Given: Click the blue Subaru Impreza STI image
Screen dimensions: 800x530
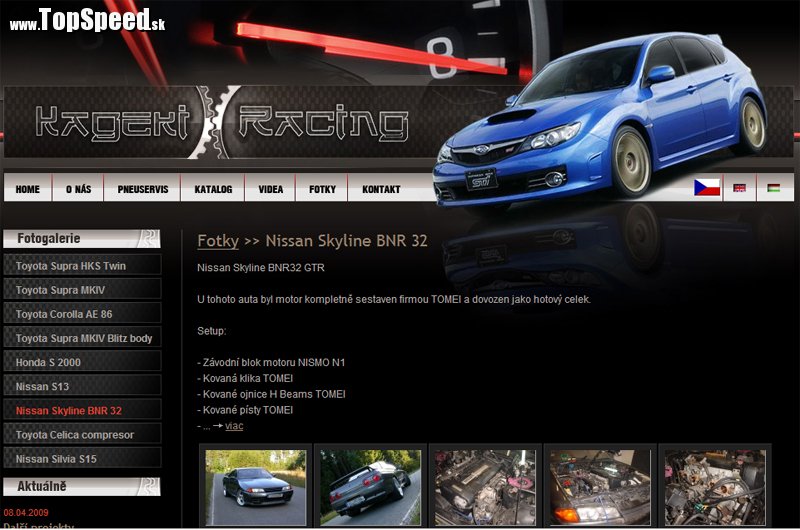Looking at the screenshot, I should 599,120.
